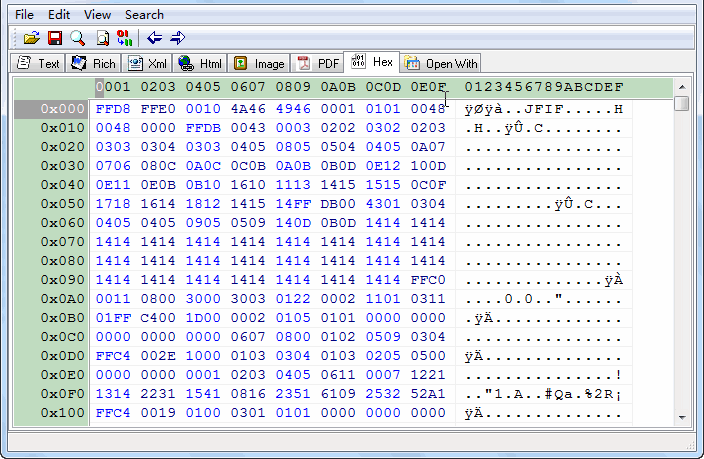This screenshot has height=459, width=704.
Task: Switch to the Rich tab
Action: (94, 64)
